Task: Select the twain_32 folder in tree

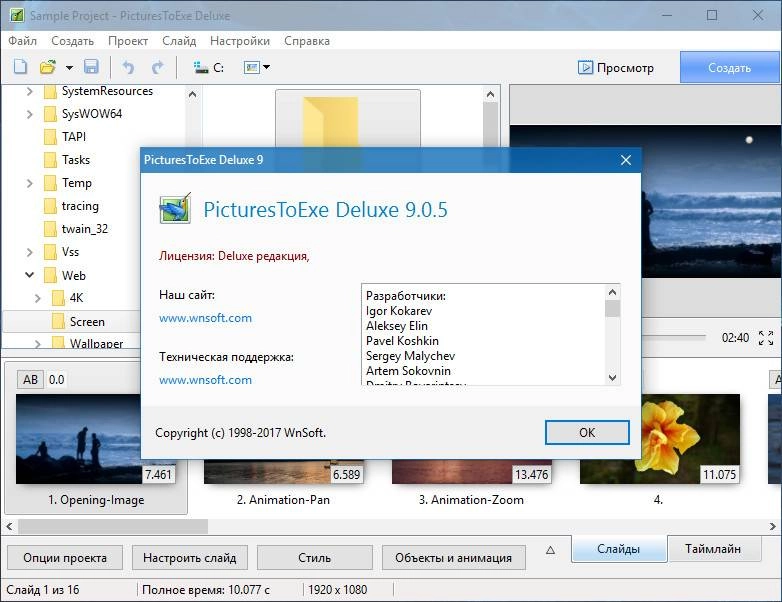Action: tap(85, 229)
